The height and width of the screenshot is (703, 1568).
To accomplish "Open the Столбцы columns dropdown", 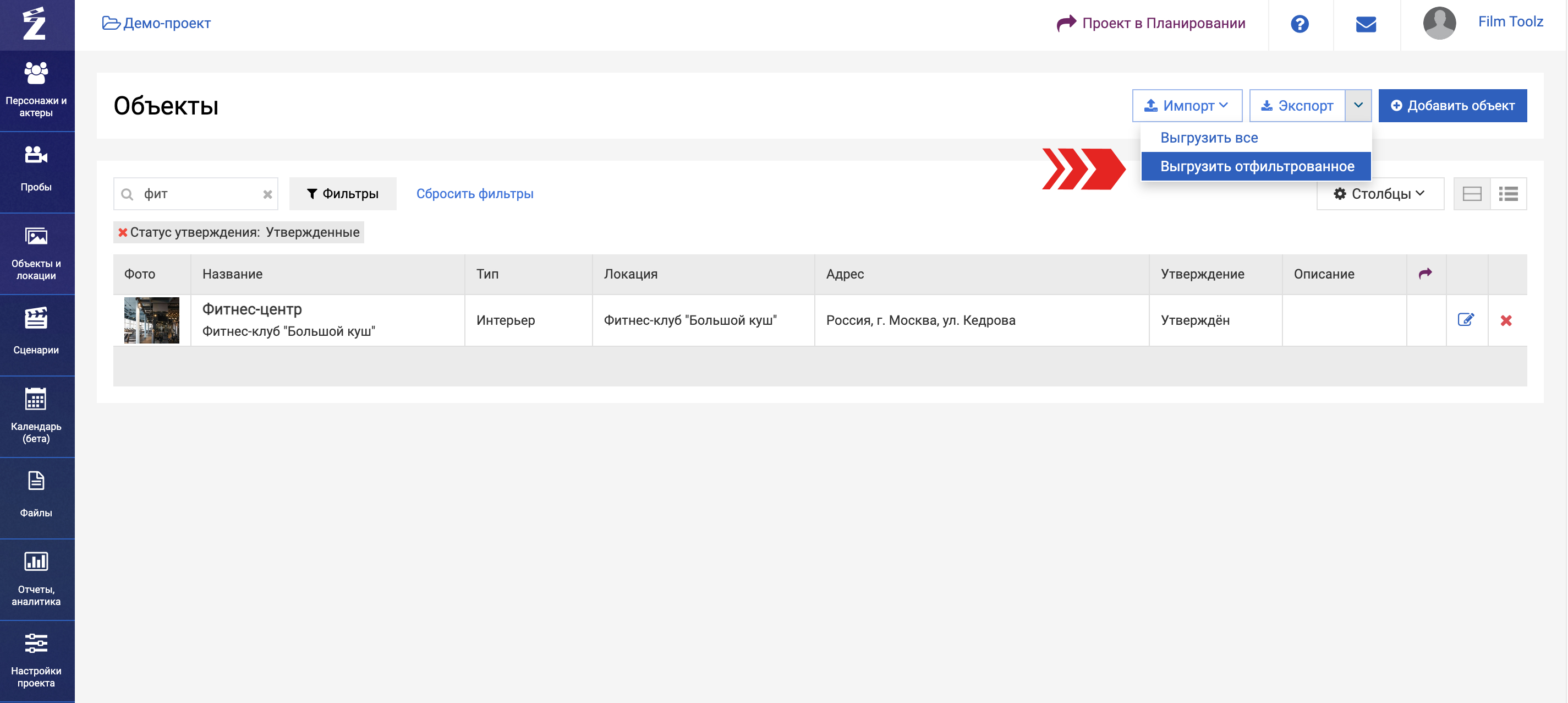I will (1379, 194).
